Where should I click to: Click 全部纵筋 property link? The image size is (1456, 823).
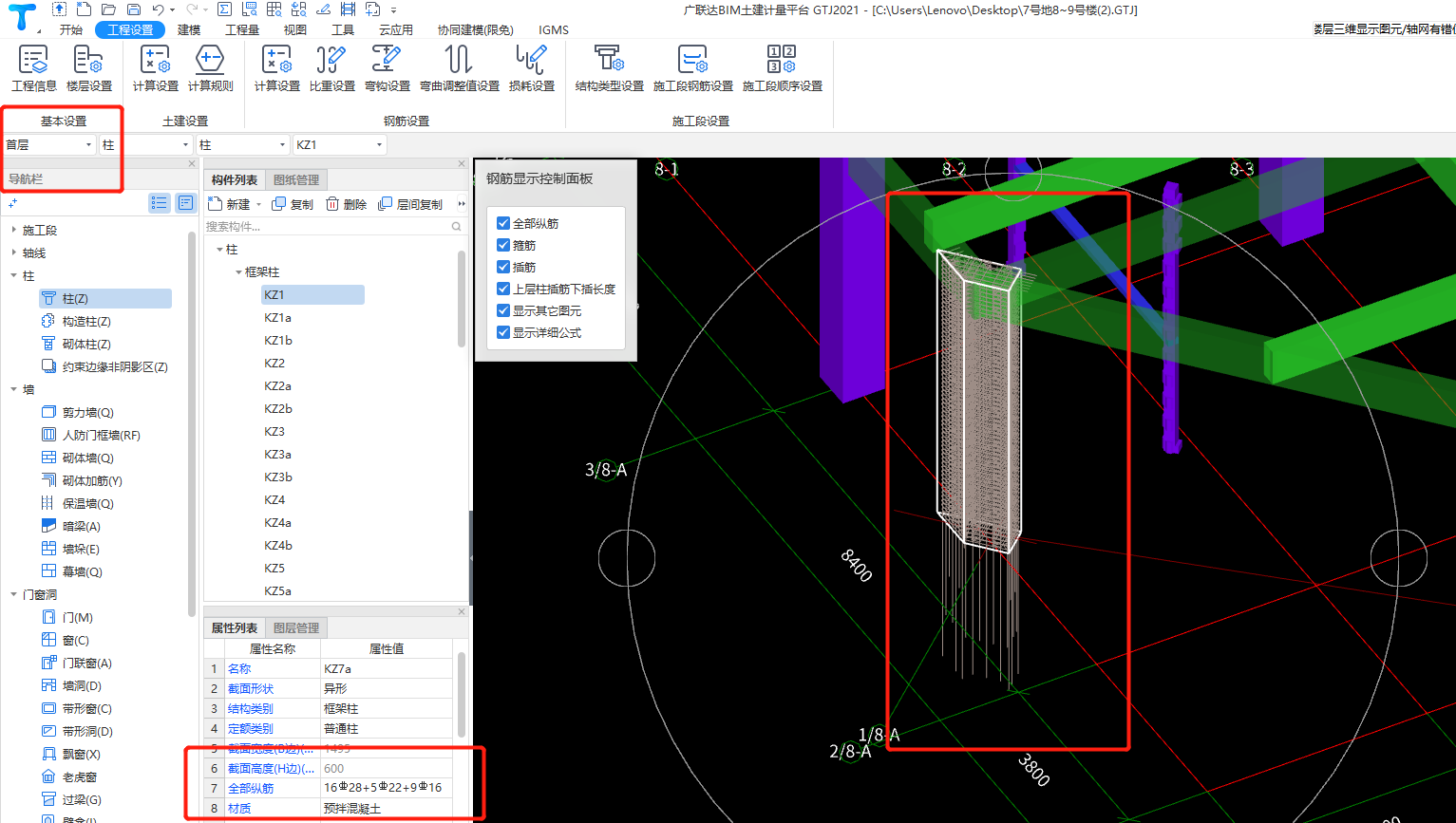[x=251, y=788]
